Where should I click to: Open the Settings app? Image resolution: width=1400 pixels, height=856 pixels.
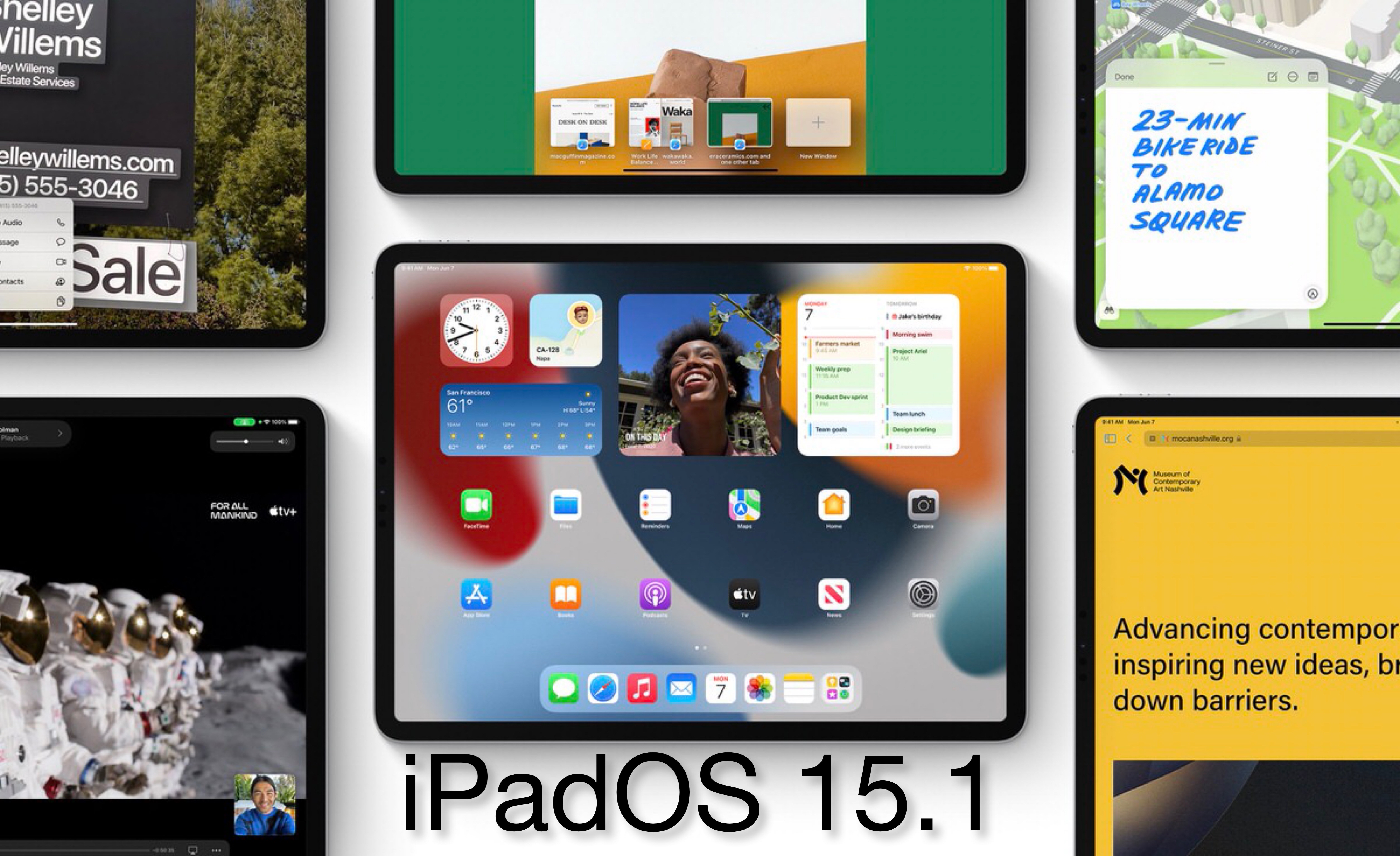[923, 594]
